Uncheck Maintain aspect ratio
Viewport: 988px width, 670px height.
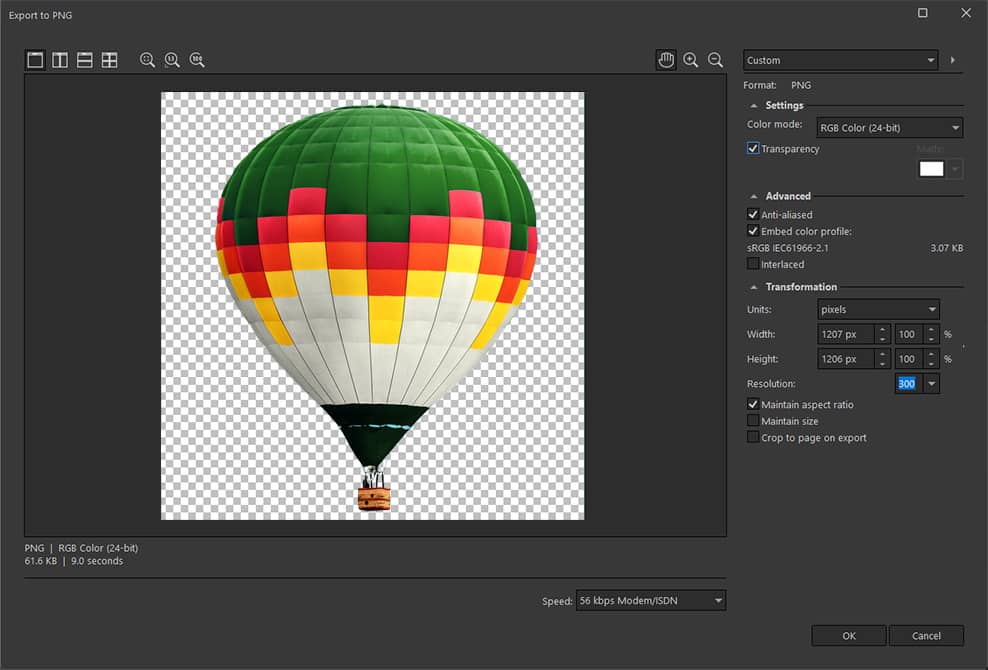pyautogui.click(x=753, y=405)
